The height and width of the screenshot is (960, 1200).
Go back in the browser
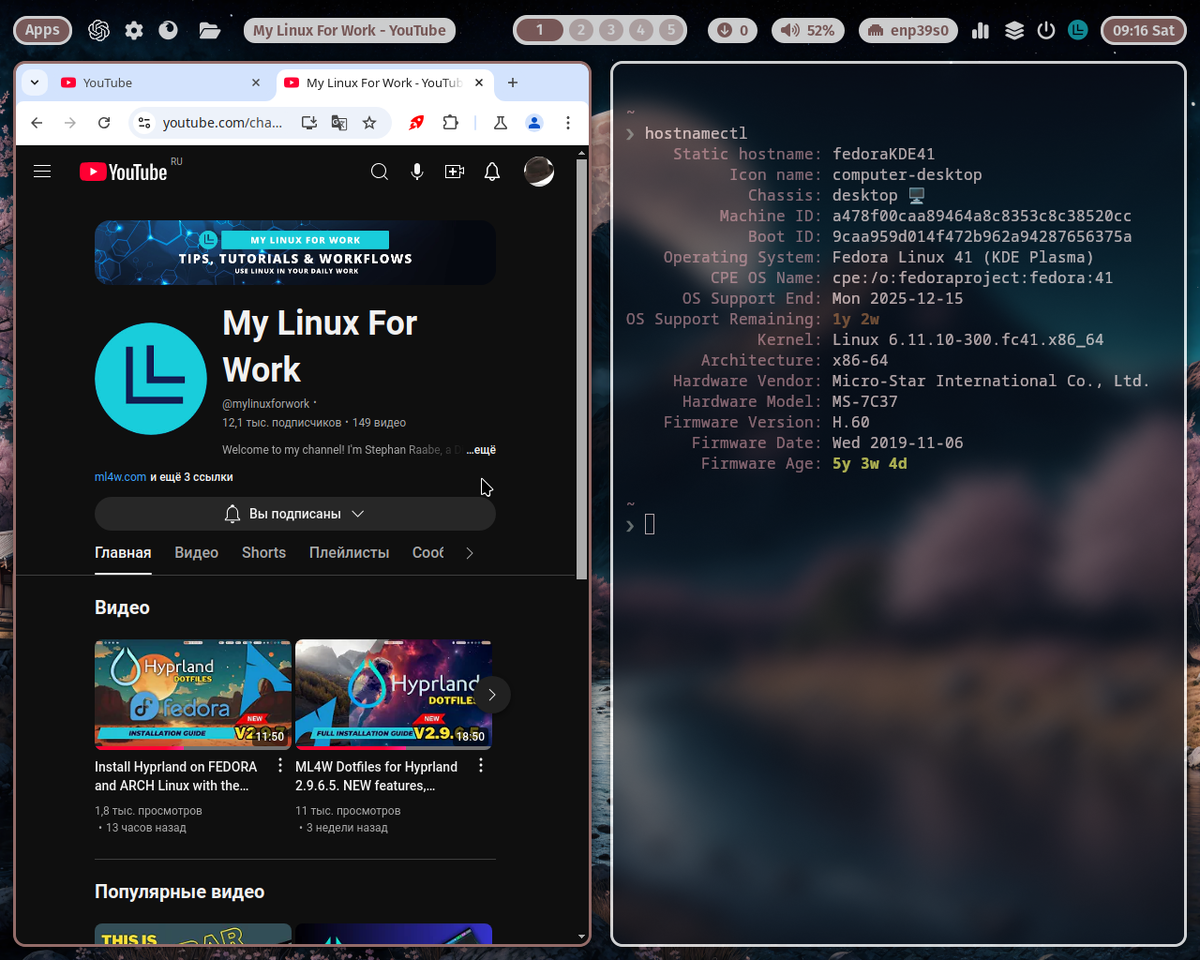click(37, 123)
